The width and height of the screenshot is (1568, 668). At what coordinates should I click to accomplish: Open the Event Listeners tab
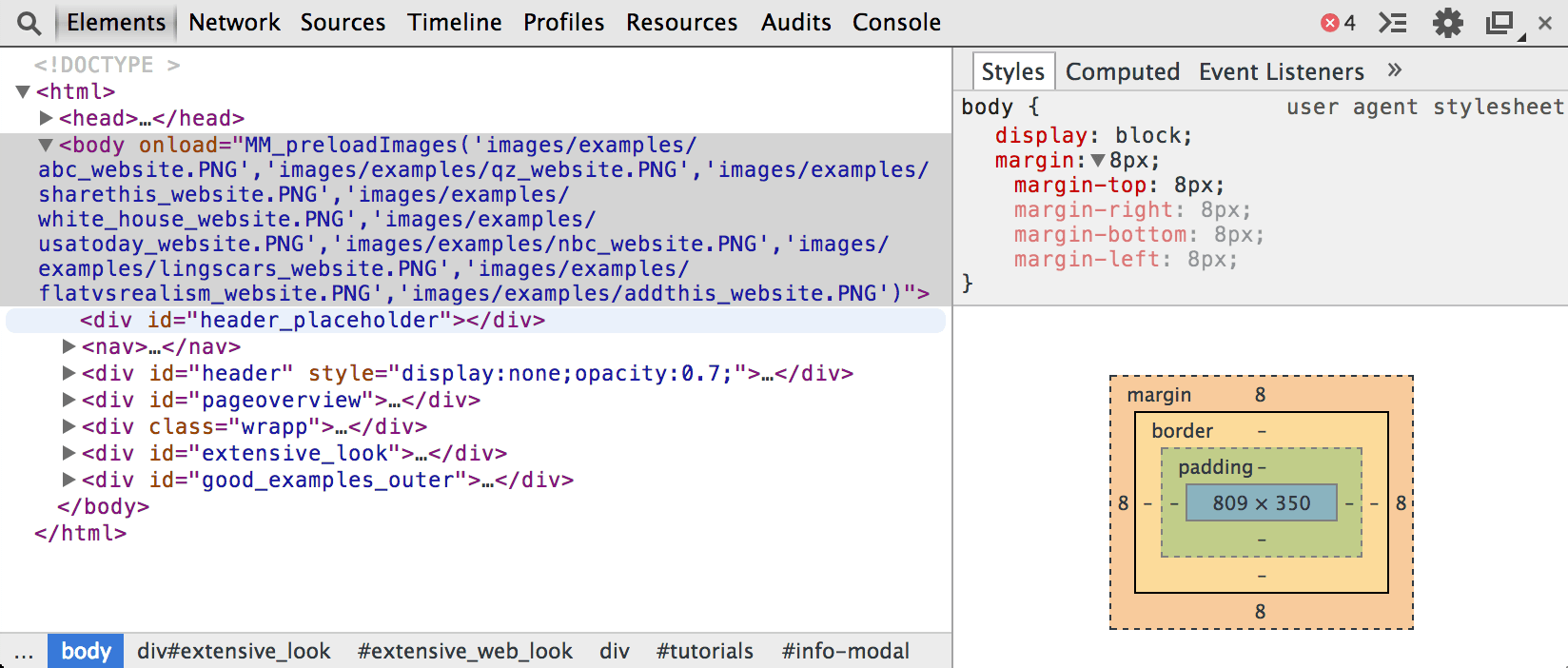pyautogui.click(x=1281, y=72)
